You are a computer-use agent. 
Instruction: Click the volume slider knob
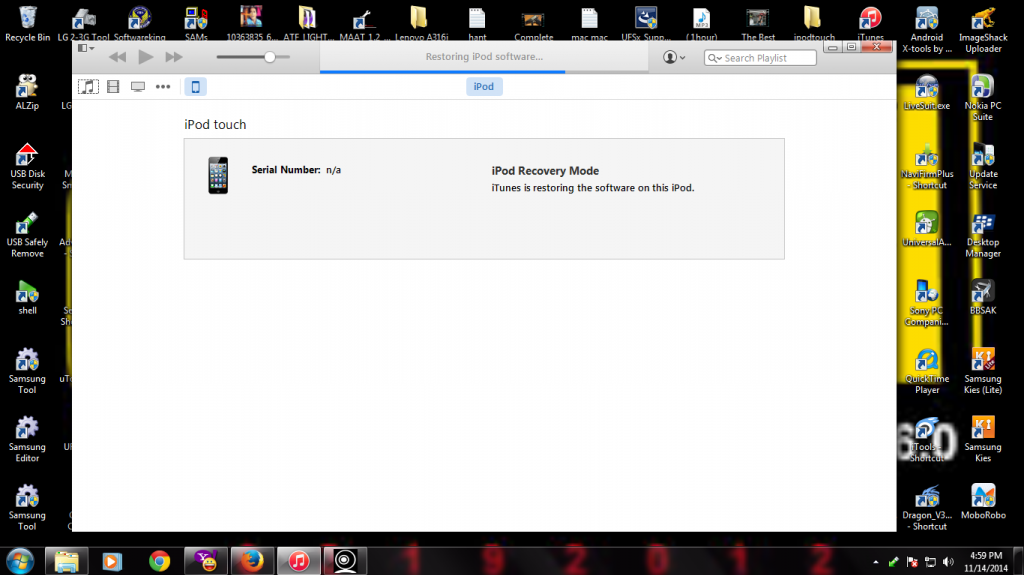[269, 57]
